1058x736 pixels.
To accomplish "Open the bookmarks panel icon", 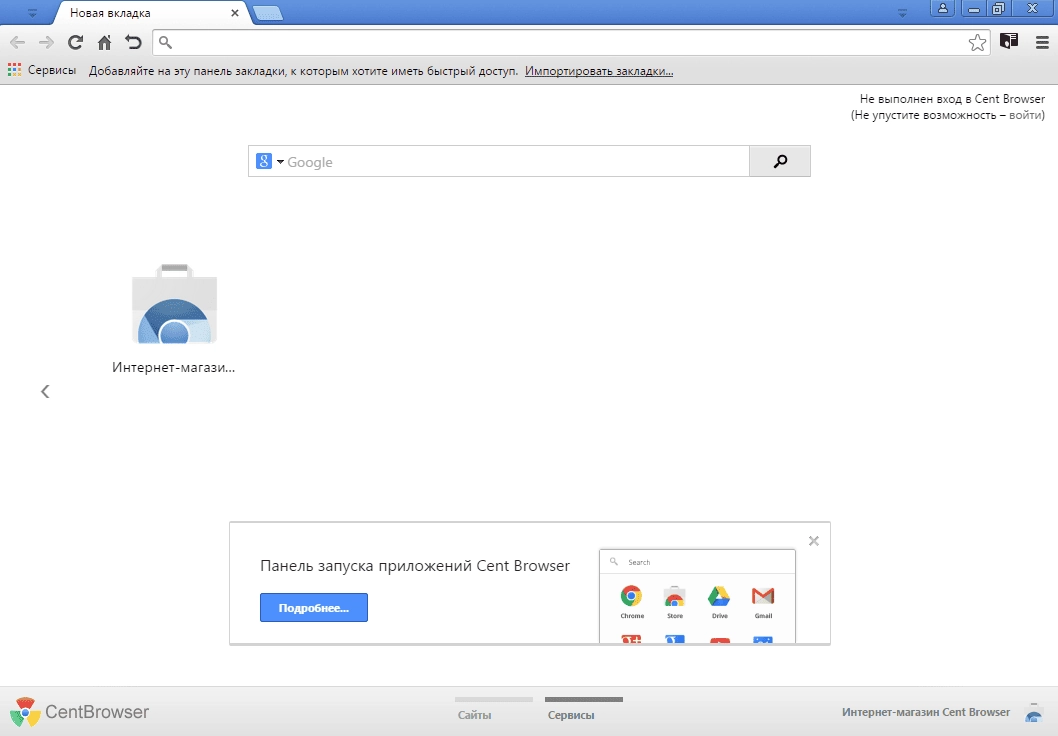I will click(x=1009, y=42).
